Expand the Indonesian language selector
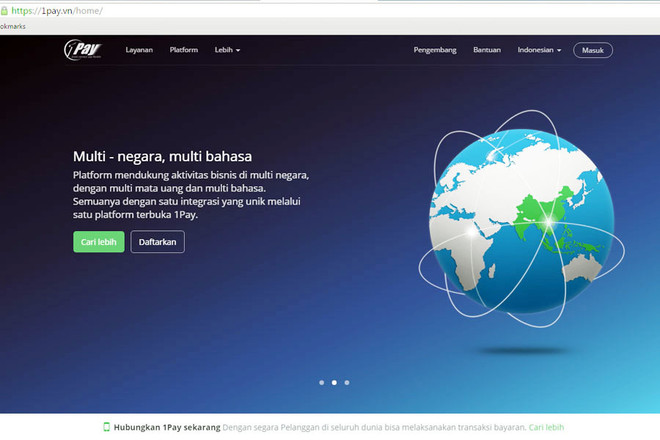The image size is (660, 440). tap(539, 50)
